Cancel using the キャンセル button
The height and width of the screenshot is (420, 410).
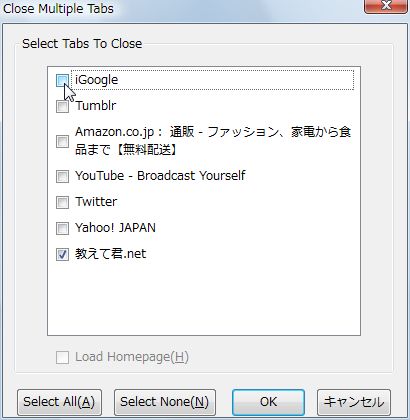pos(354,402)
